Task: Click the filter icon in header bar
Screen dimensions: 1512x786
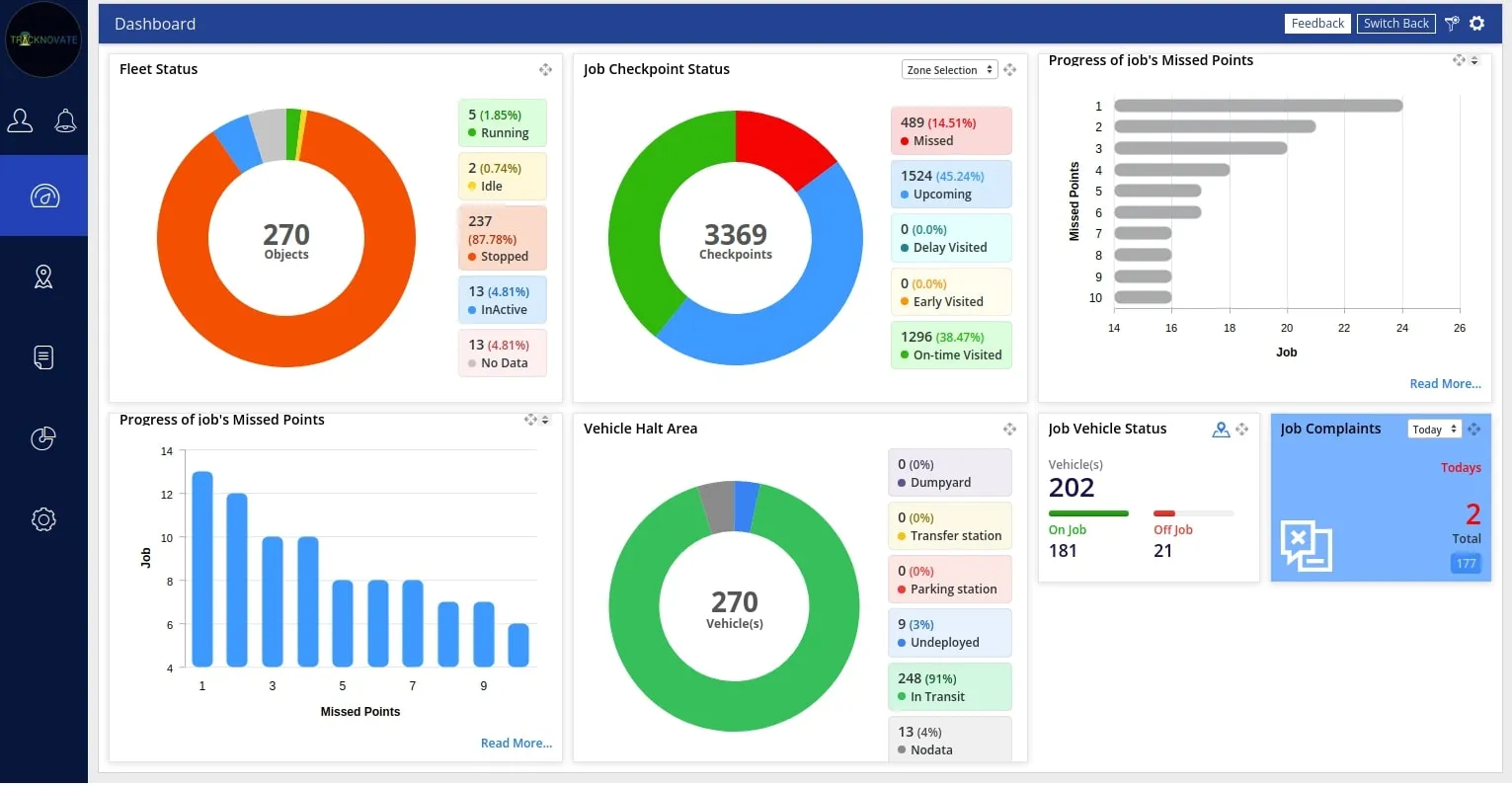Action: [1452, 24]
